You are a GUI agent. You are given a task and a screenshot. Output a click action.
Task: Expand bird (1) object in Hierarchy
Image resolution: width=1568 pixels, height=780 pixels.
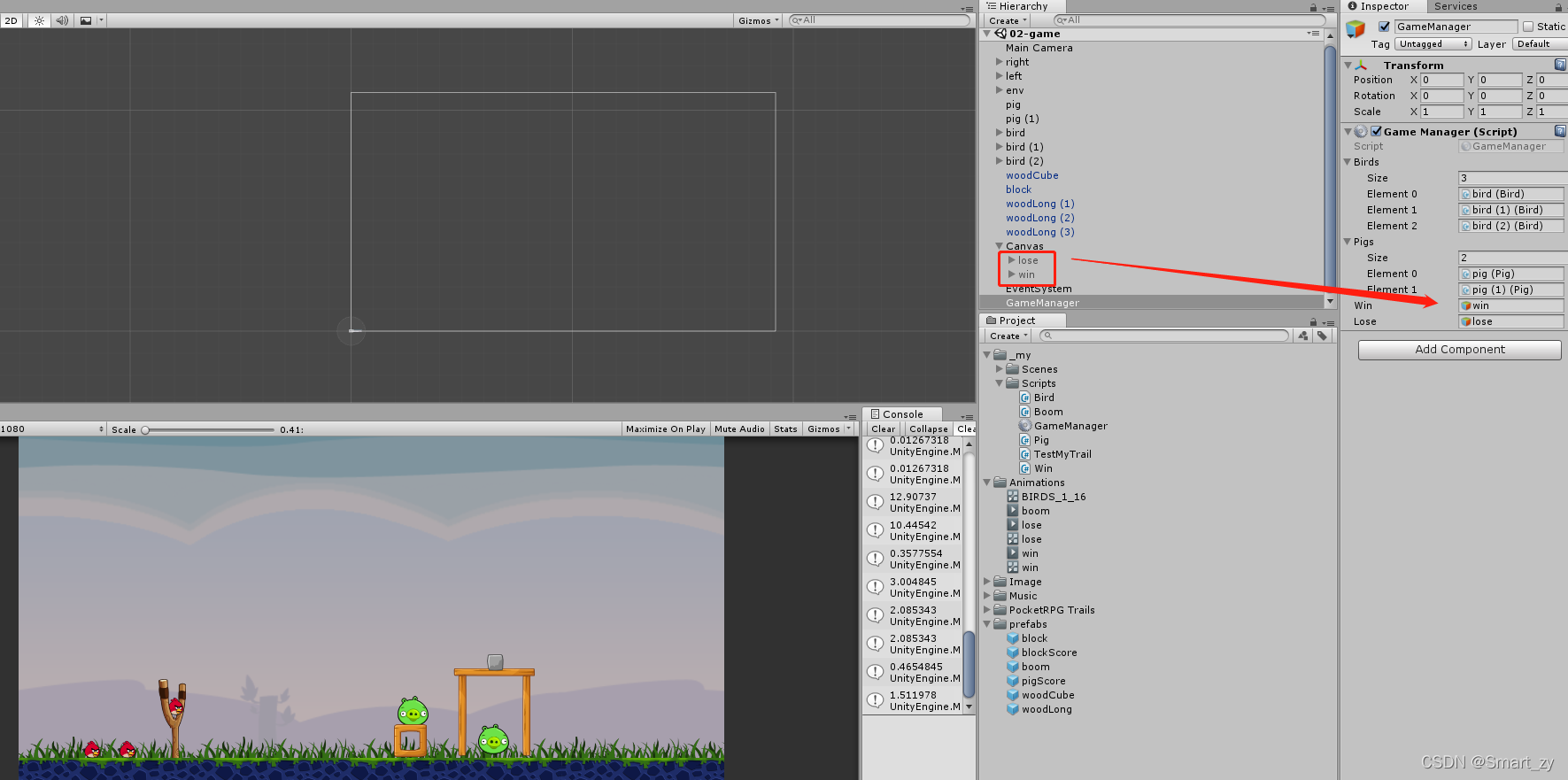pyautogui.click(x=1000, y=147)
